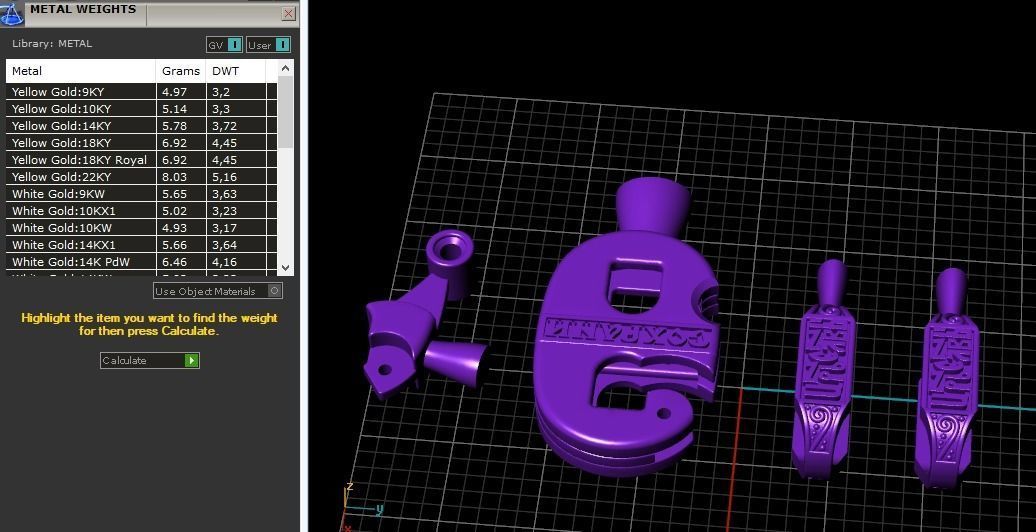
Task: Toggle the GV library switch
Action: (x=225, y=45)
